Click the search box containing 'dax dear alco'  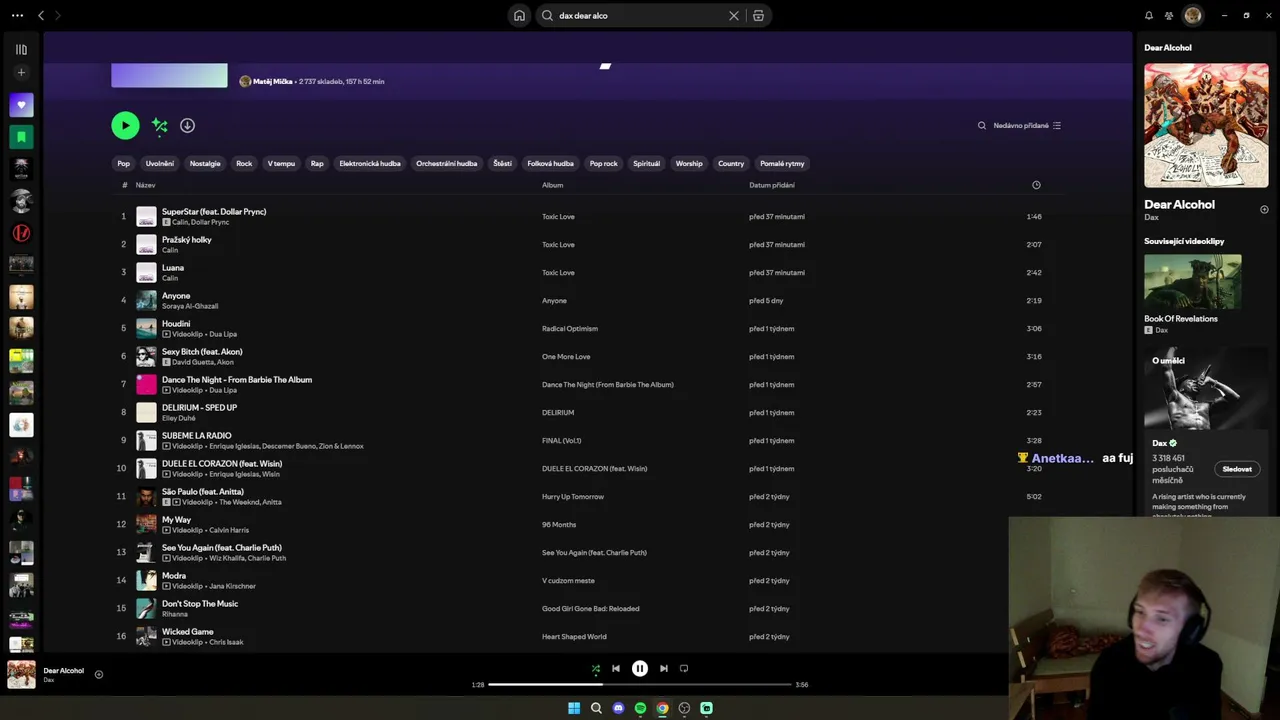tap(640, 15)
